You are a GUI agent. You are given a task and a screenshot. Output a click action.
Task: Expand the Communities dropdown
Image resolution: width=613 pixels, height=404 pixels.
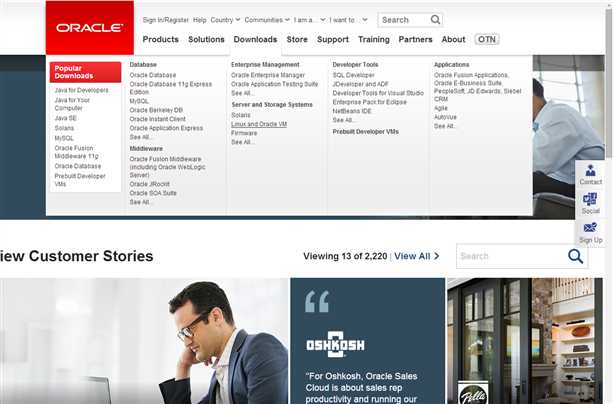tap(267, 20)
